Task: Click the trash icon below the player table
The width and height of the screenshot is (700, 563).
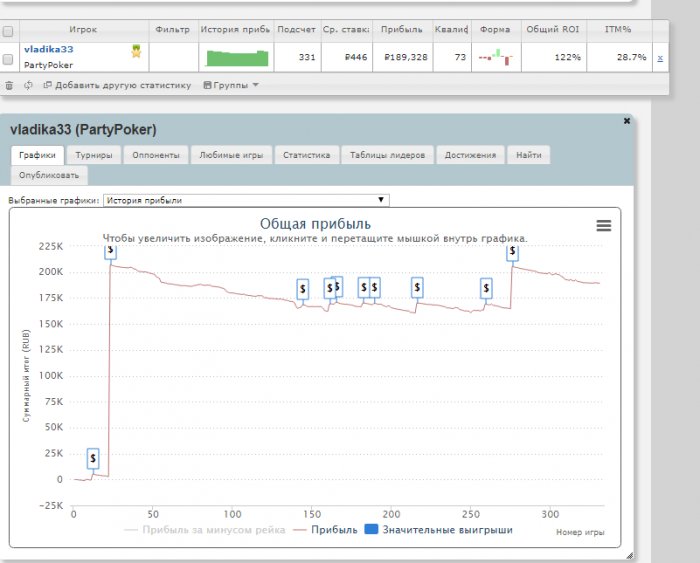Action: click(x=9, y=86)
